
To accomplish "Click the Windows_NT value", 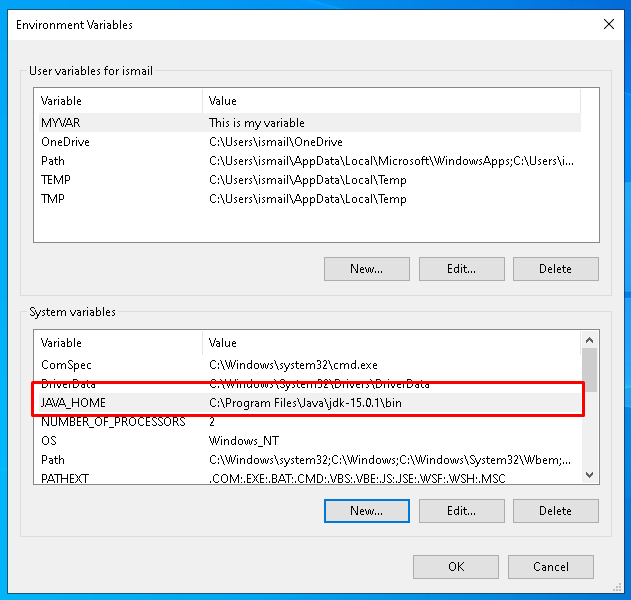I will click(x=243, y=441).
